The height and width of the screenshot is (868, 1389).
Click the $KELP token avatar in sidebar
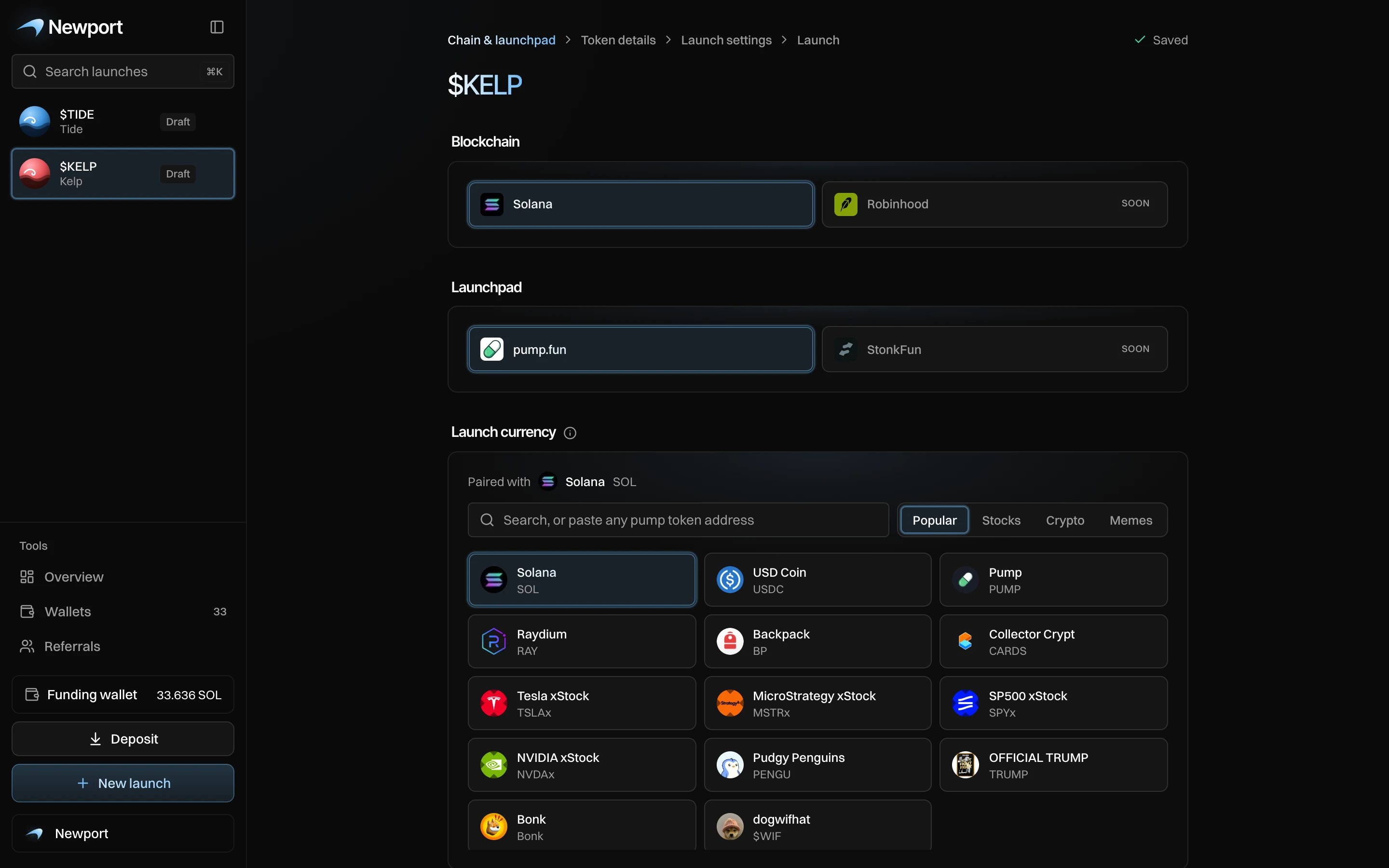pos(34,174)
